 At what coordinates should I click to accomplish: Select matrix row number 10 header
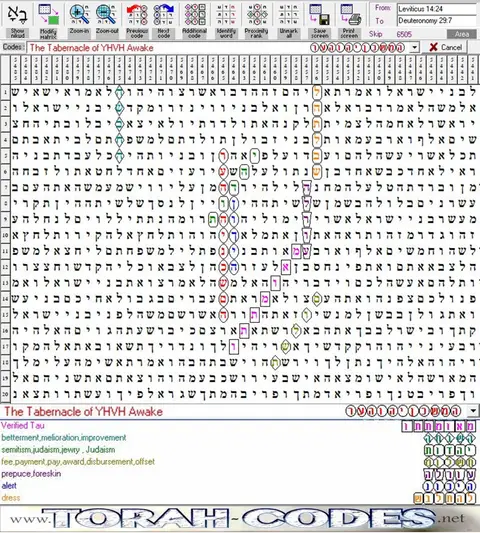point(5,235)
